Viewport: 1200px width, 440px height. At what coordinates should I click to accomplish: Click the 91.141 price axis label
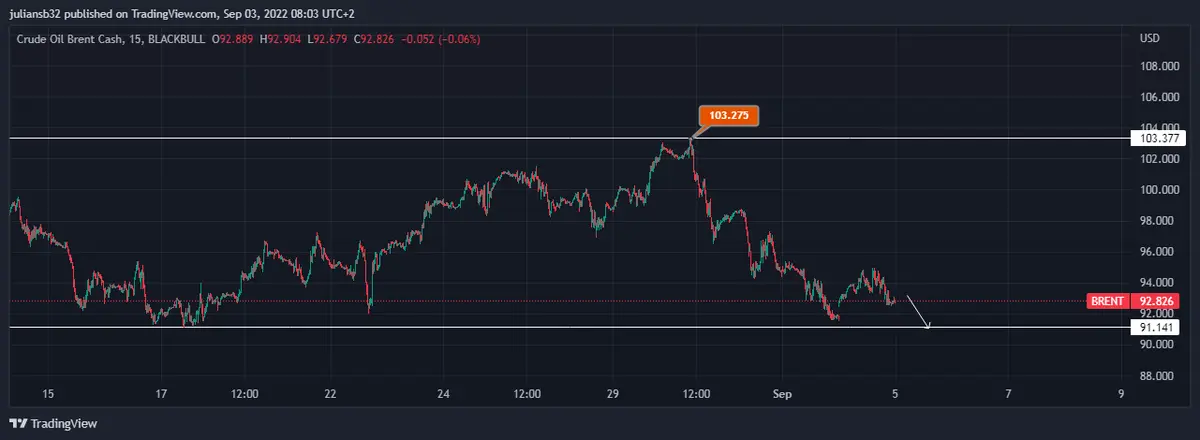pyautogui.click(x=1155, y=327)
